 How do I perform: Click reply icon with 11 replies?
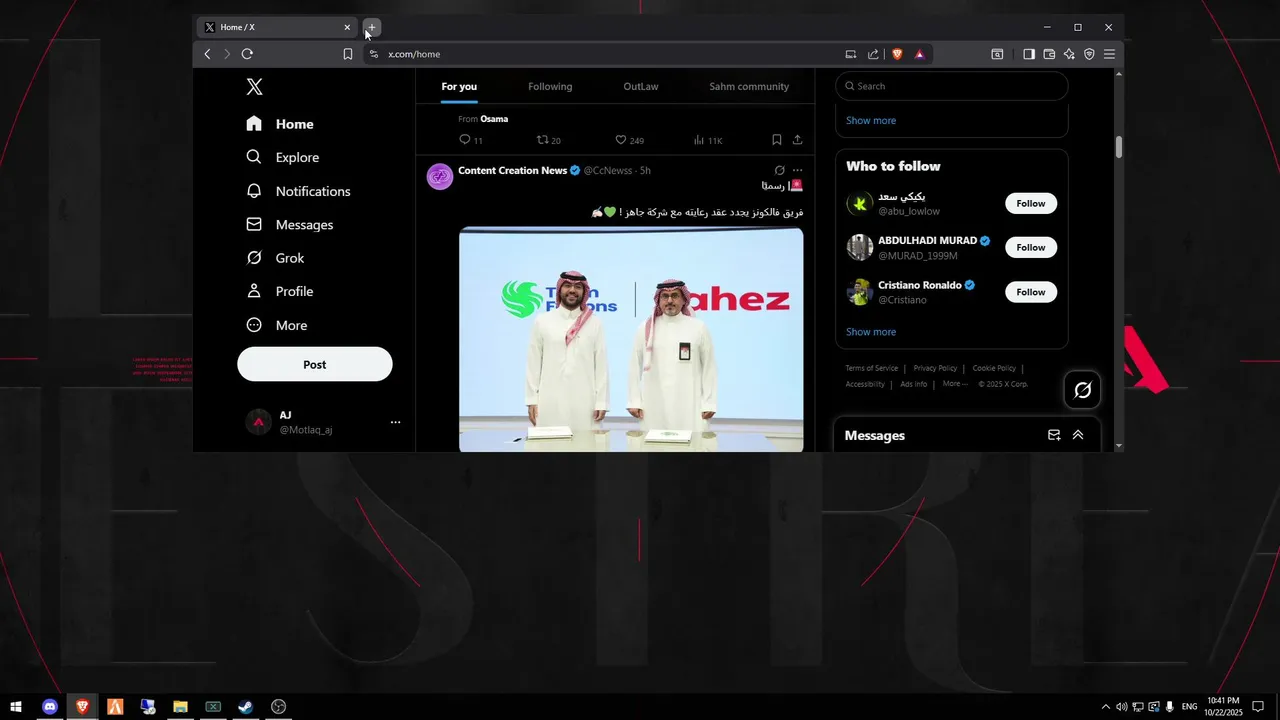click(x=464, y=140)
